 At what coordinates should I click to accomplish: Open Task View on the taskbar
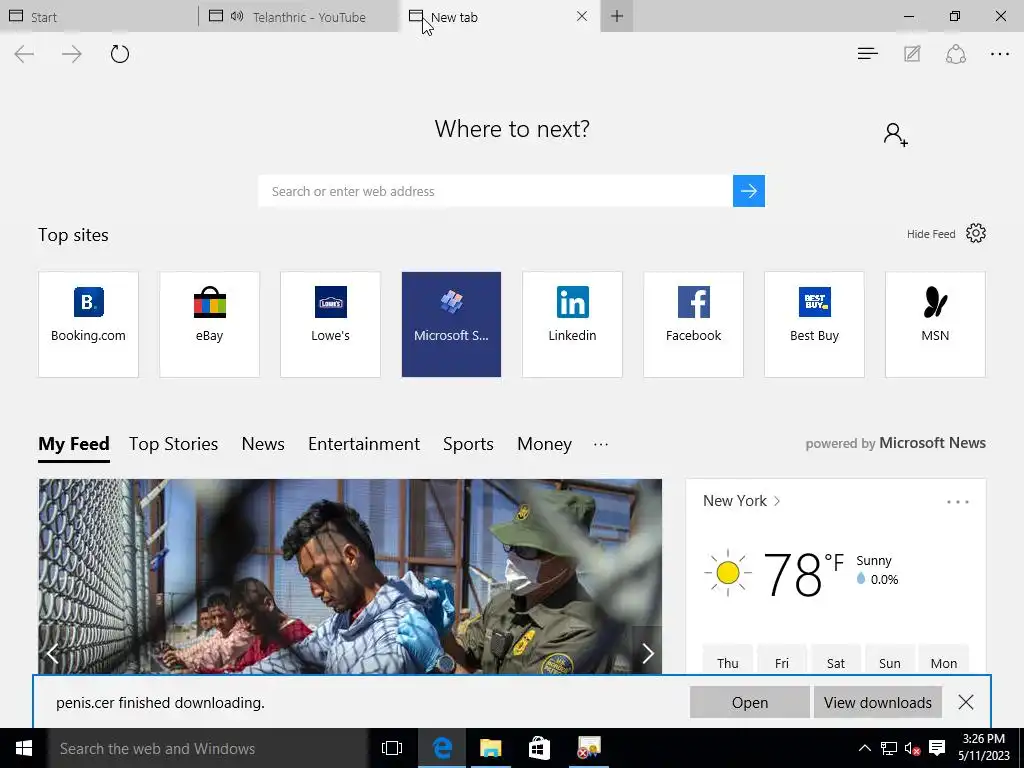(x=392, y=748)
